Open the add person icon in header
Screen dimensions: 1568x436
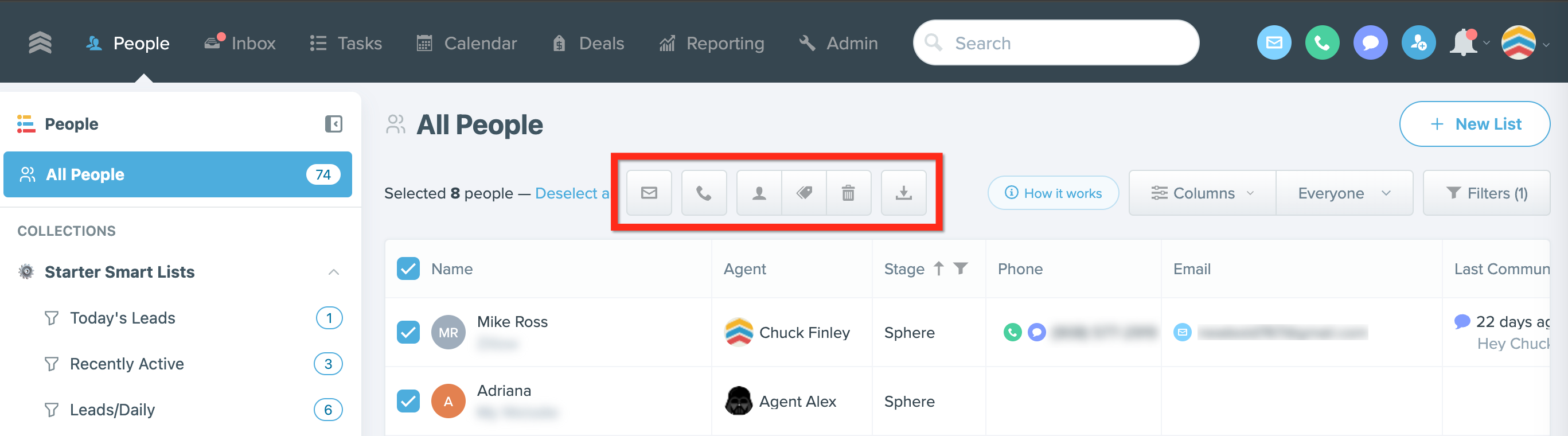1418,42
